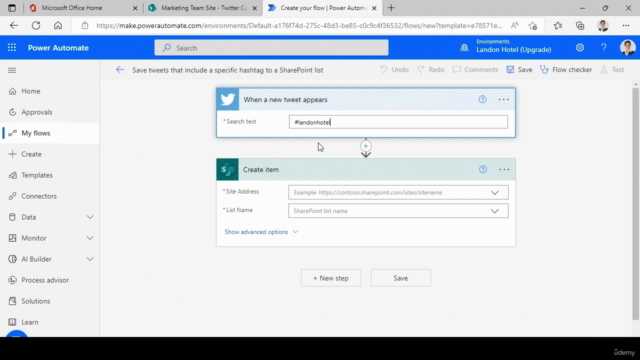Click Save in the top toolbar
Screen dimensions: 640x360
pyautogui.click(x=519, y=70)
